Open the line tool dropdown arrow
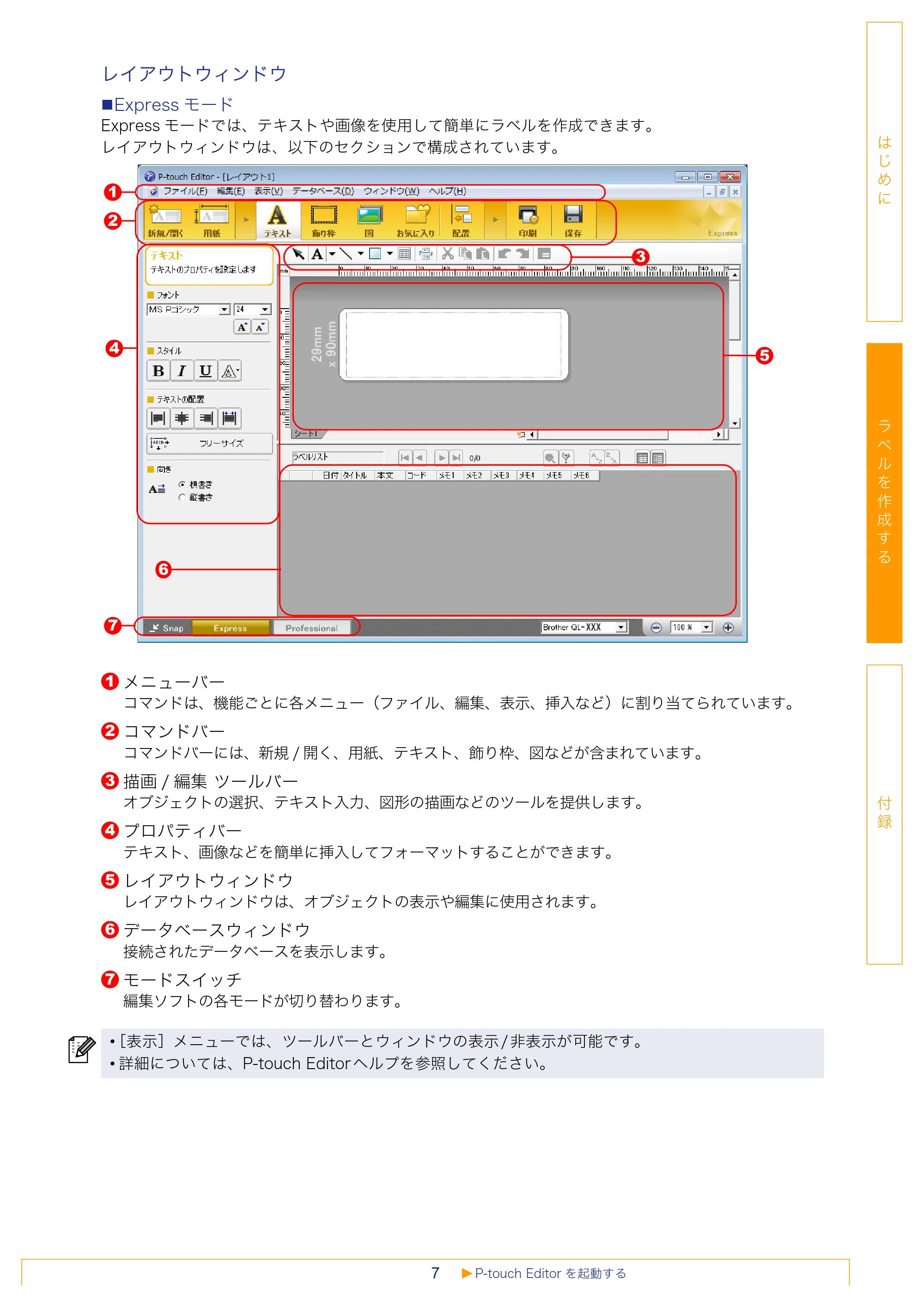Viewport: 924px width, 1308px height. click(361, 254)
